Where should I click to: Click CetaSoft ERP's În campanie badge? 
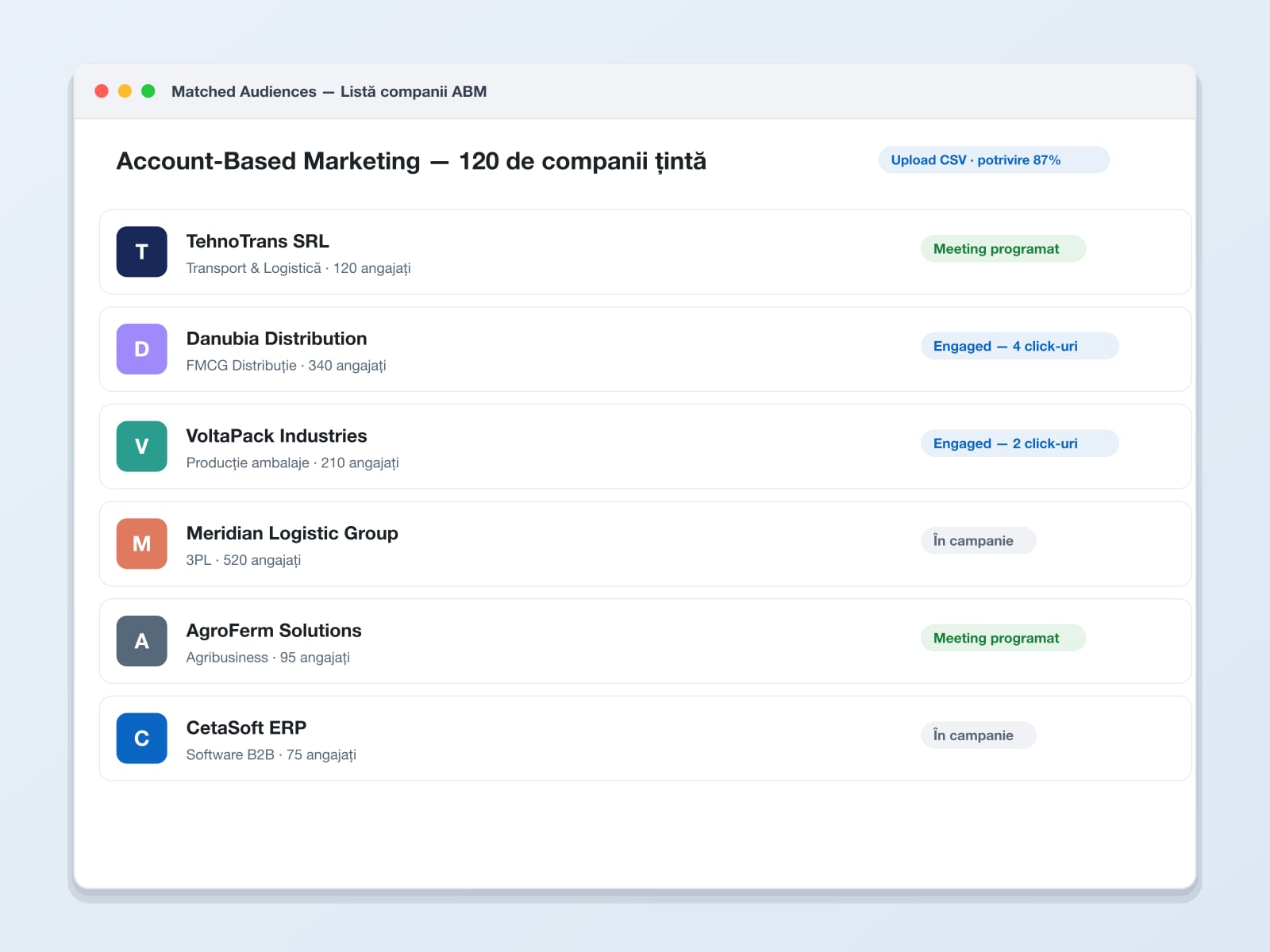coord(979,735)
